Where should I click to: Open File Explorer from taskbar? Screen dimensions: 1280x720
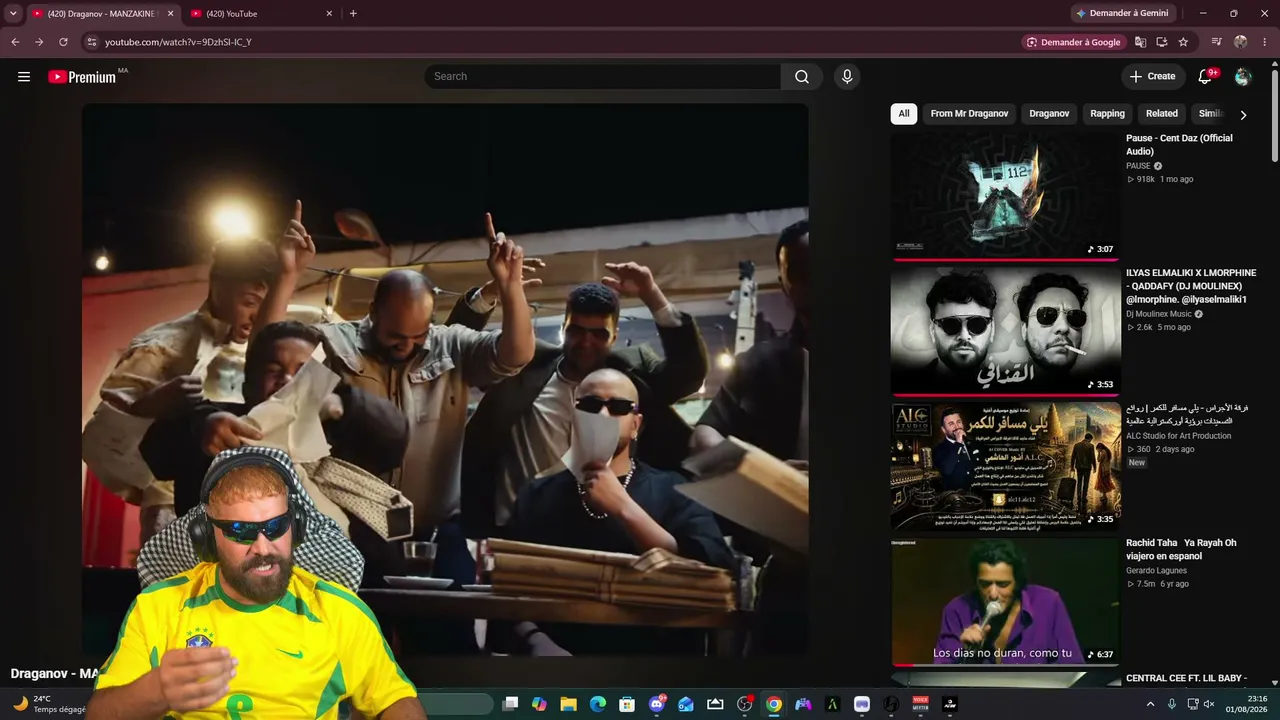coord(568,704)
